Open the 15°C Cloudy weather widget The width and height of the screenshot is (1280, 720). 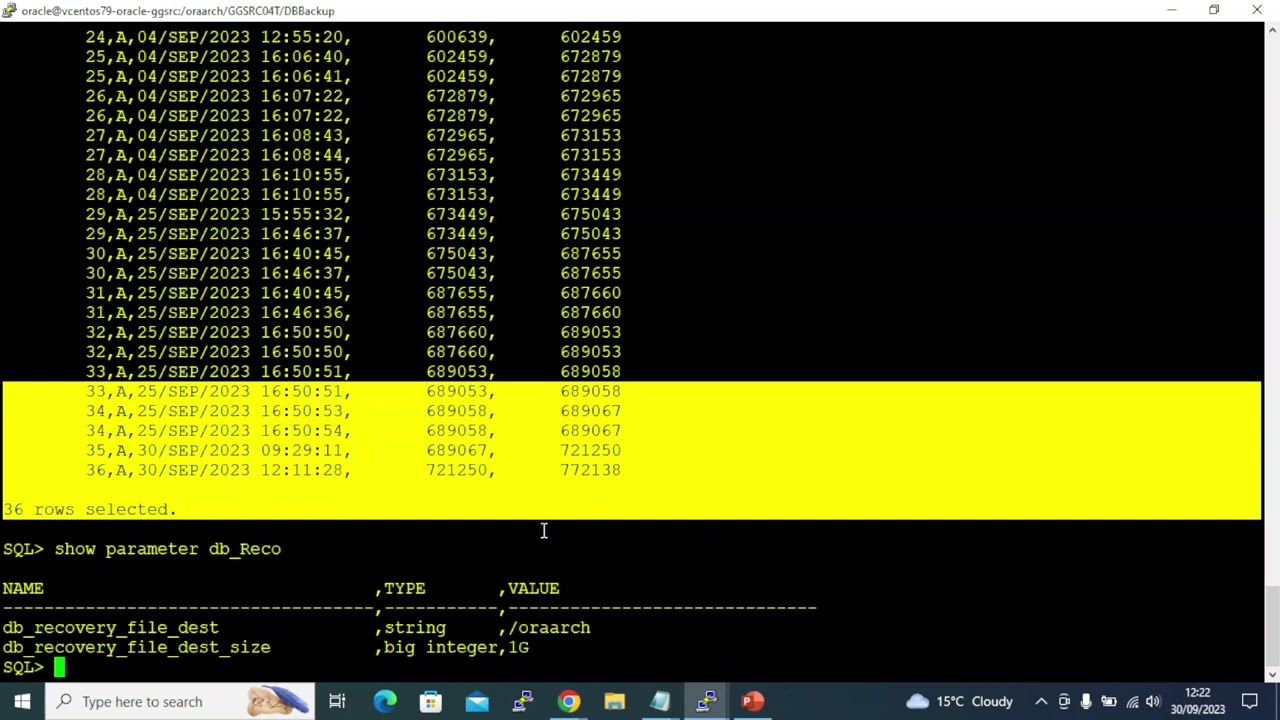tap(959, 701)
